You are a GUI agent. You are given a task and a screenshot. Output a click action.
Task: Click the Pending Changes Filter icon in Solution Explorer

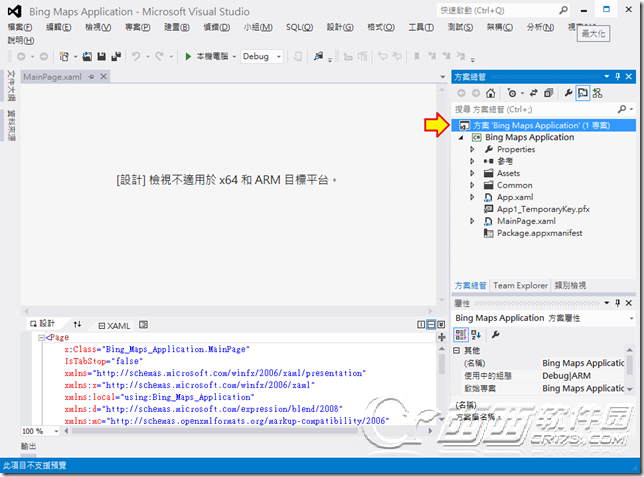click(x=512, y=93)
